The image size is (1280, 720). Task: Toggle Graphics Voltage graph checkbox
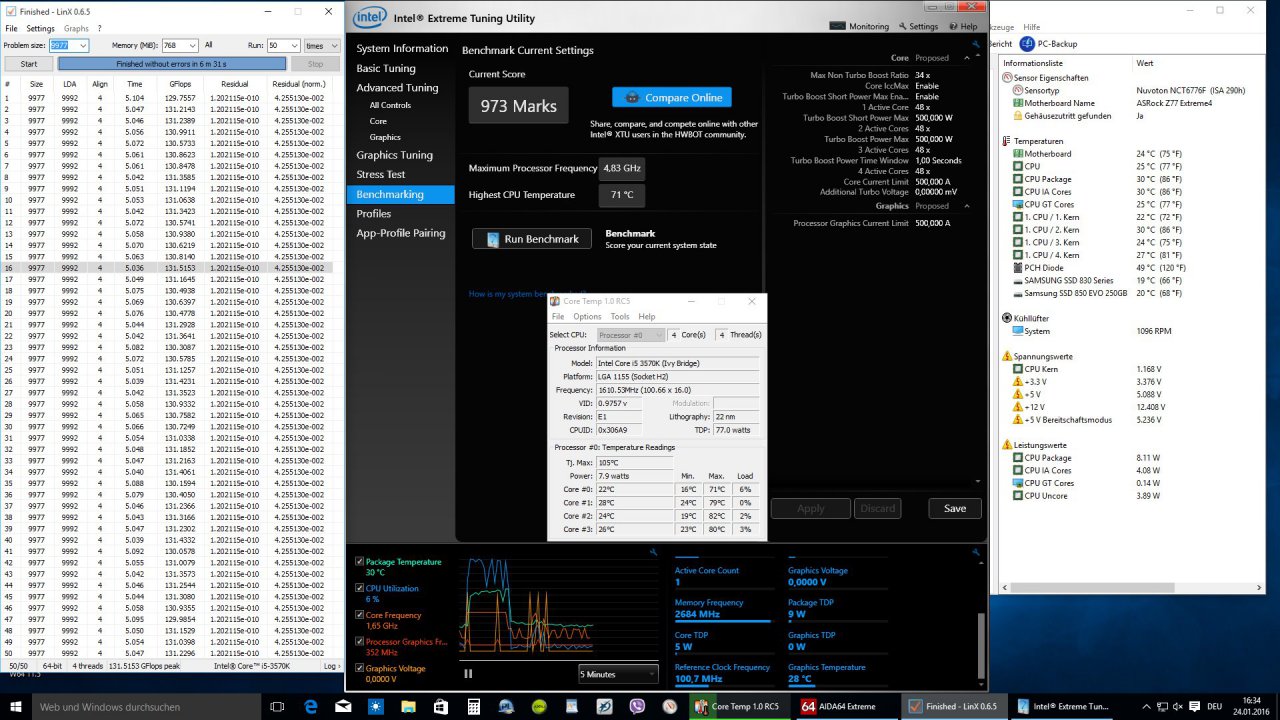(x=360, y=668)
